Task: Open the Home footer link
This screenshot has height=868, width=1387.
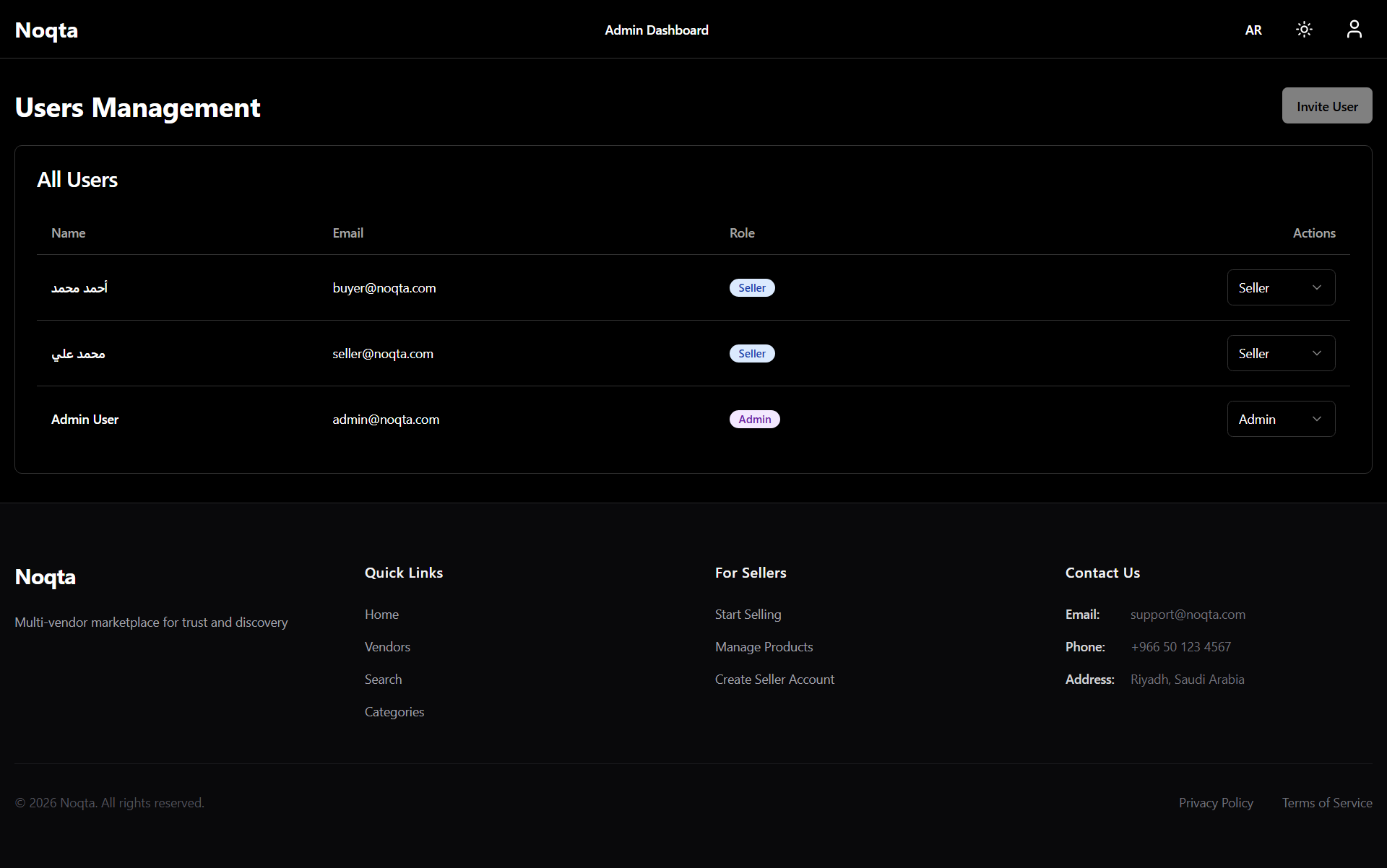Action: 381,614
